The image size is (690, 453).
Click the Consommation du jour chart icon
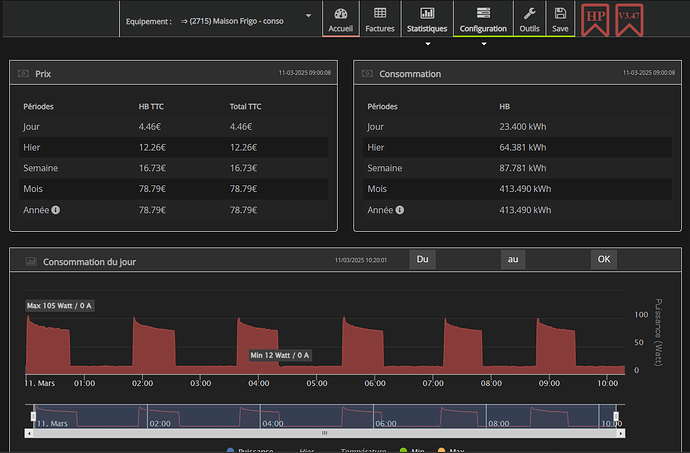coord(31,261)
